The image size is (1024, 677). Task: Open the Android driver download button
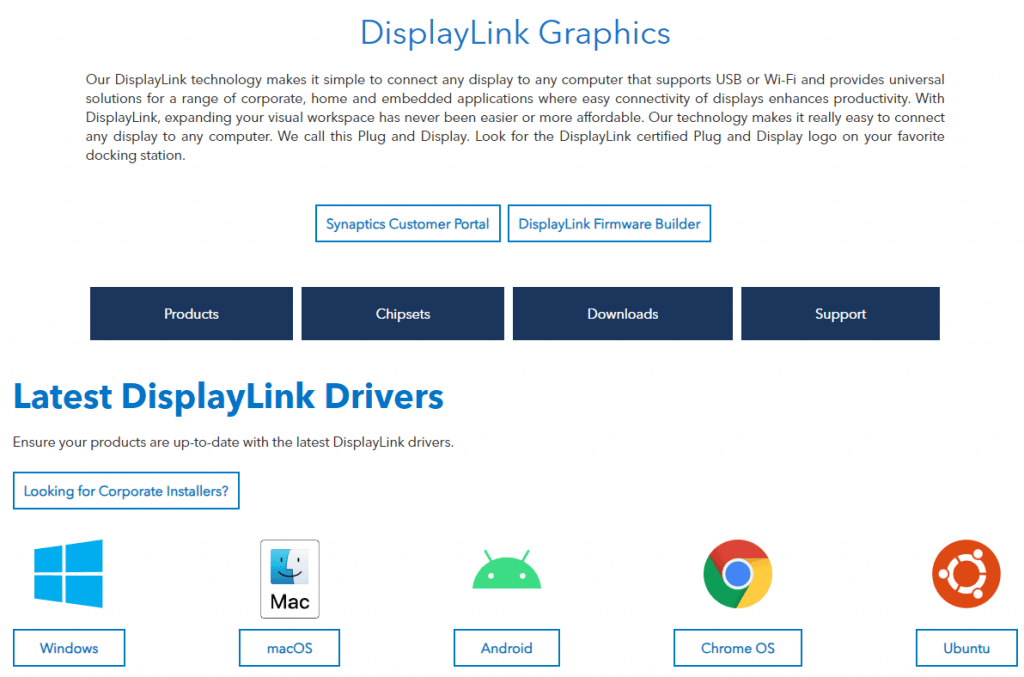pos(507,648)
